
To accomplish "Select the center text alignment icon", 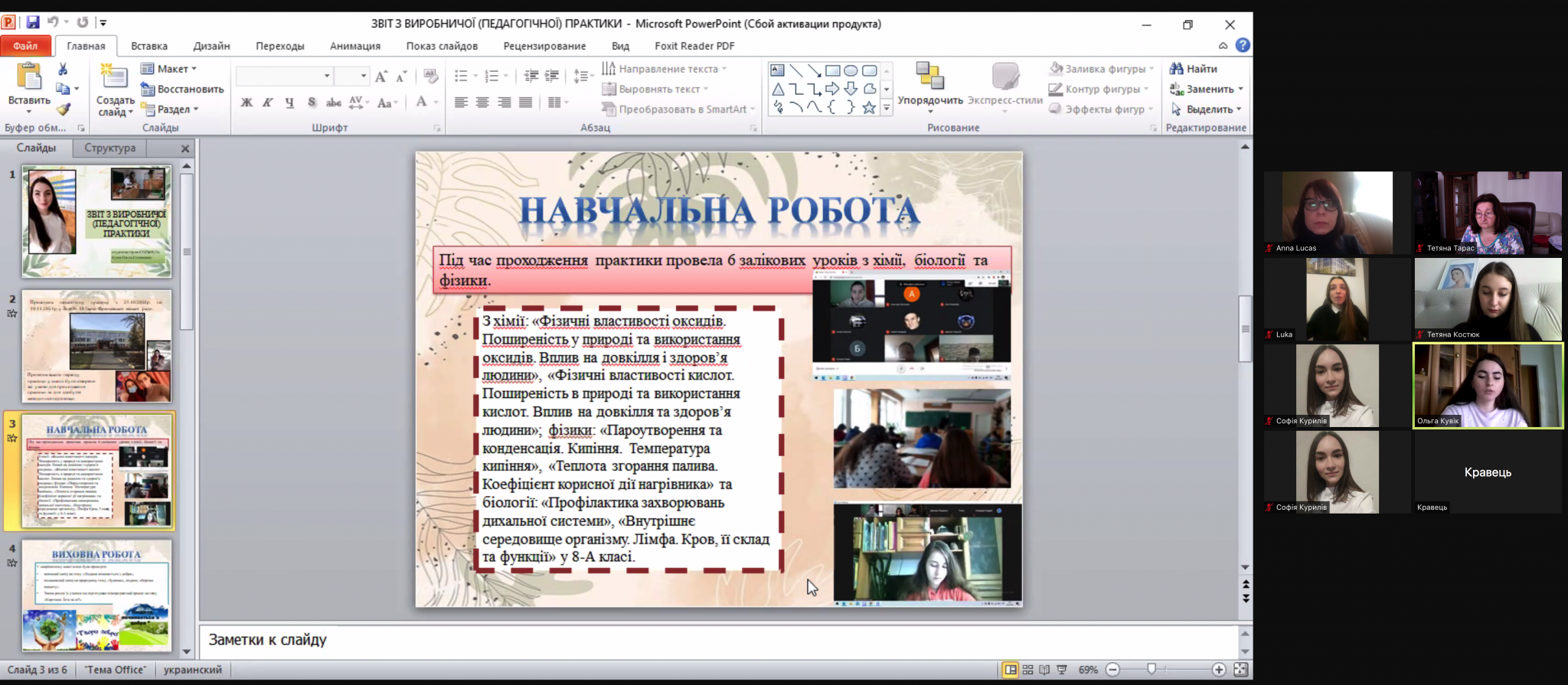I will coord(482,103).
